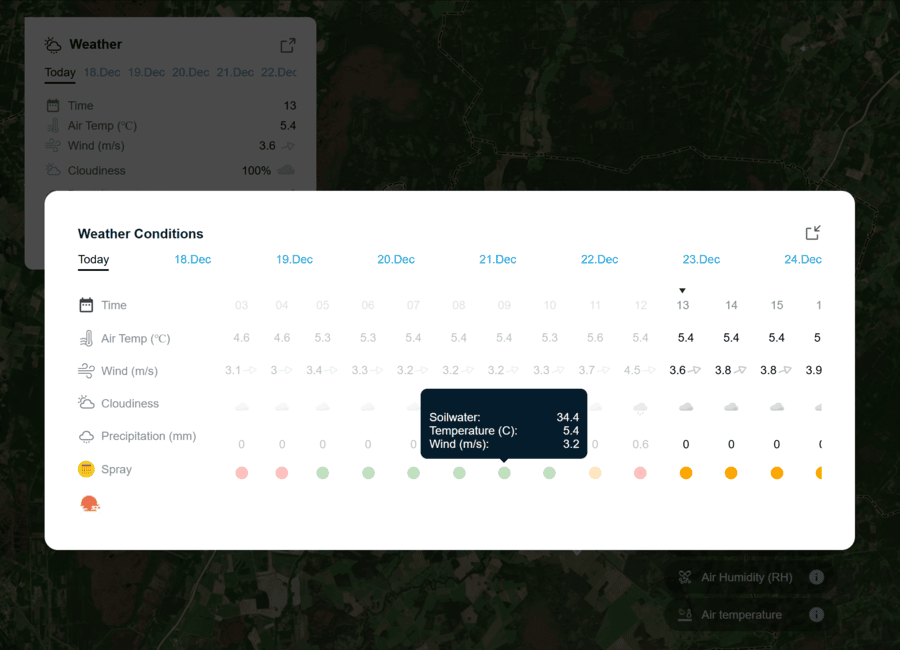Select the hour 14 time column
The image size is (900, 650).
tap(731, 305)
